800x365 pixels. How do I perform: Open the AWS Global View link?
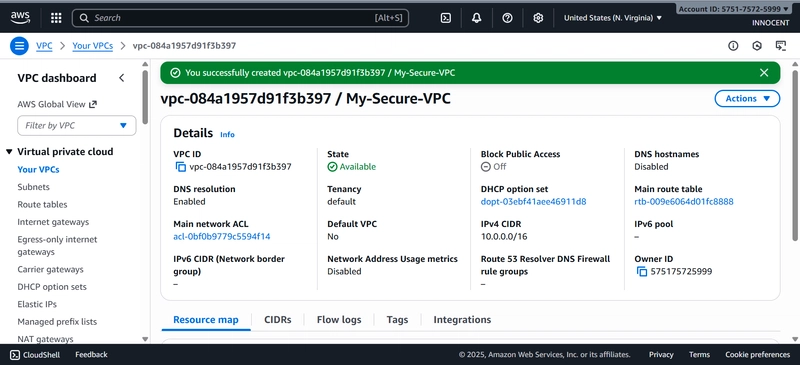click(x=57, y=104)
